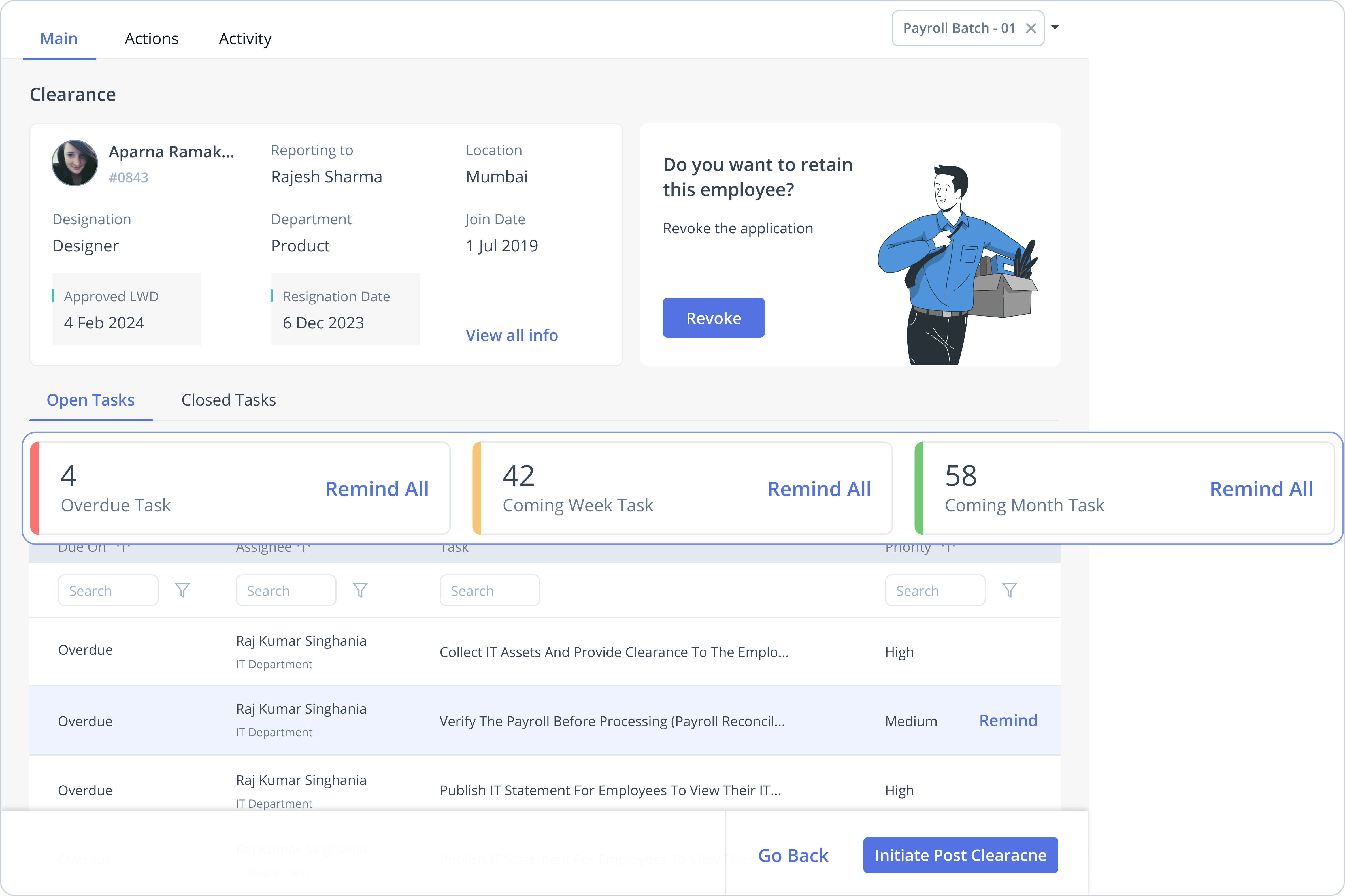
Task: Select the Payroll Batch - 01 combo box
Action: click(968, 28)
